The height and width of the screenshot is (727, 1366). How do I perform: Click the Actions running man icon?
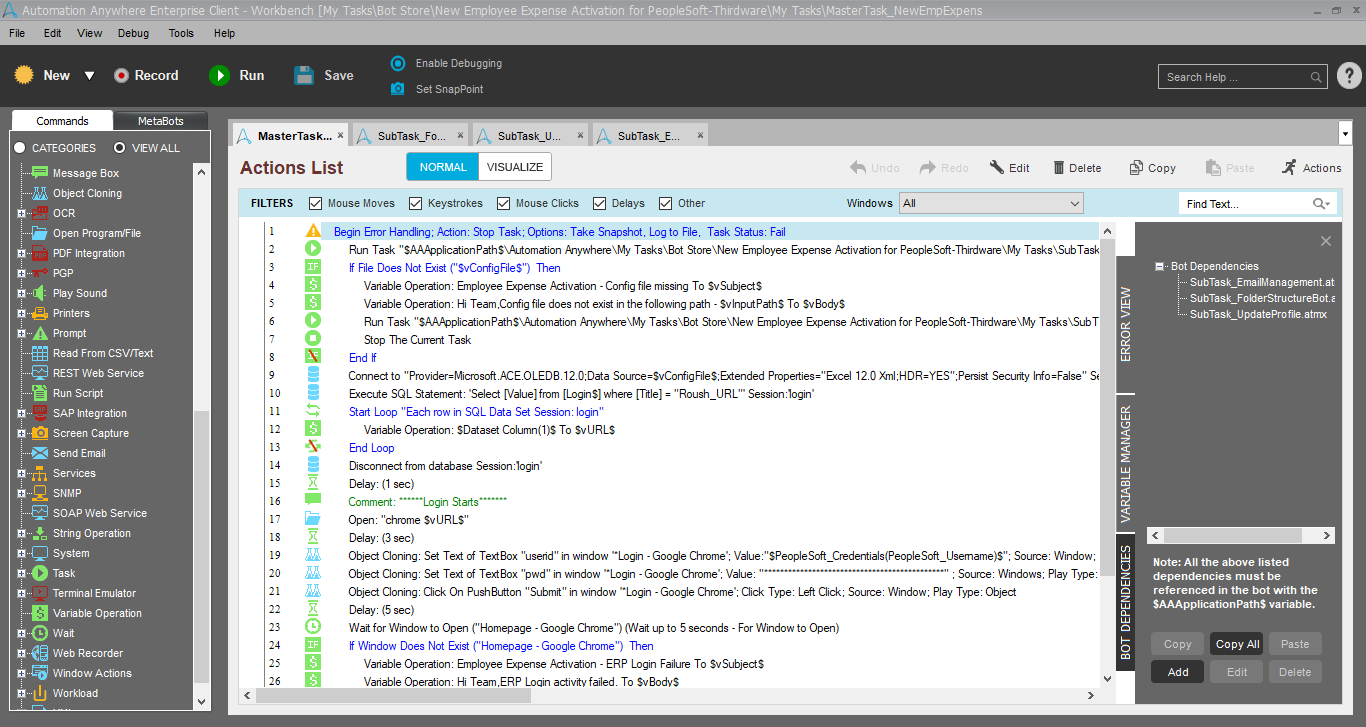[1289, 167]
